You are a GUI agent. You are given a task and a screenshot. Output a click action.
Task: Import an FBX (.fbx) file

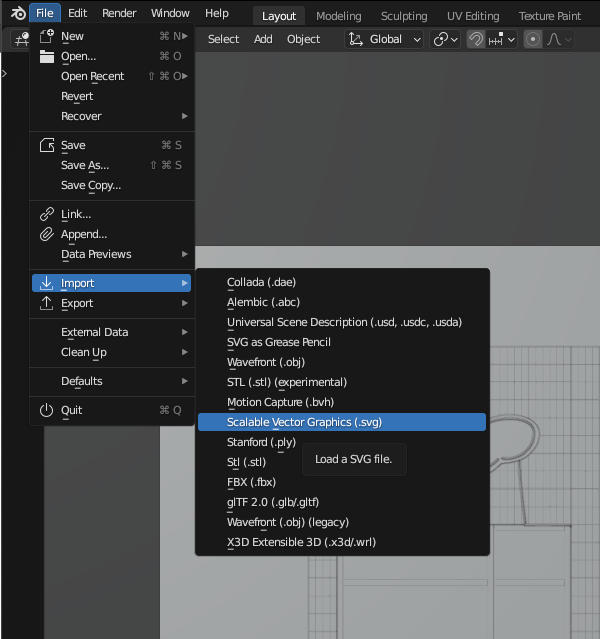tap(342, 482)
